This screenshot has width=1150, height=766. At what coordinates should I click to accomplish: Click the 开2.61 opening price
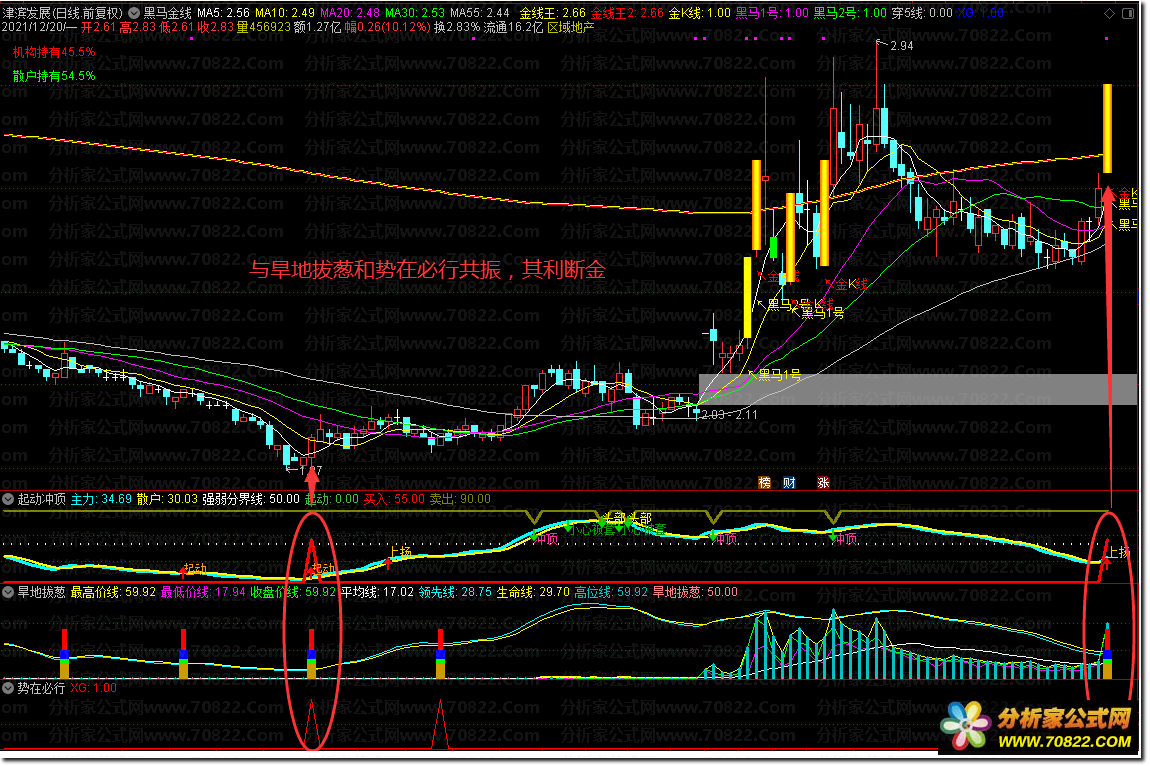click(98, 27)
